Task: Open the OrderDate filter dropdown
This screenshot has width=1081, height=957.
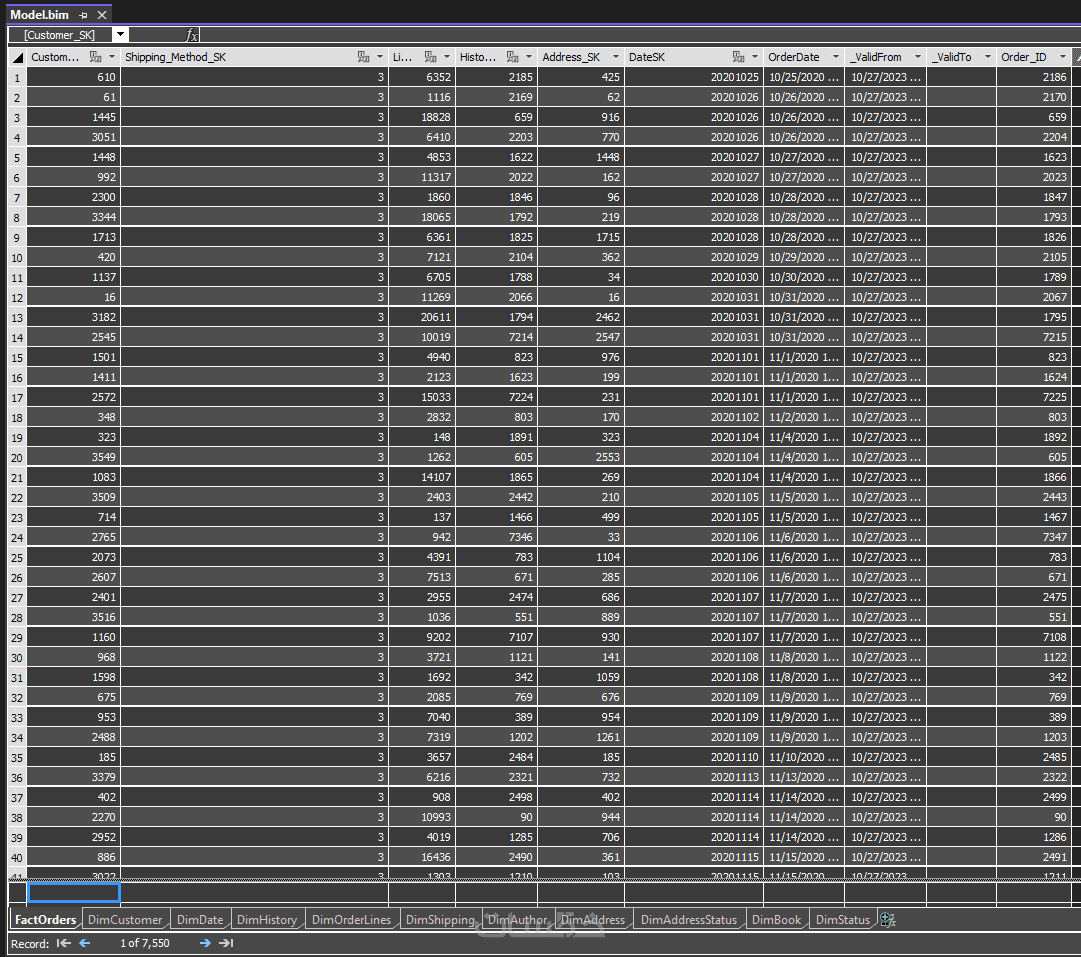Action: (x=836, y=57)
